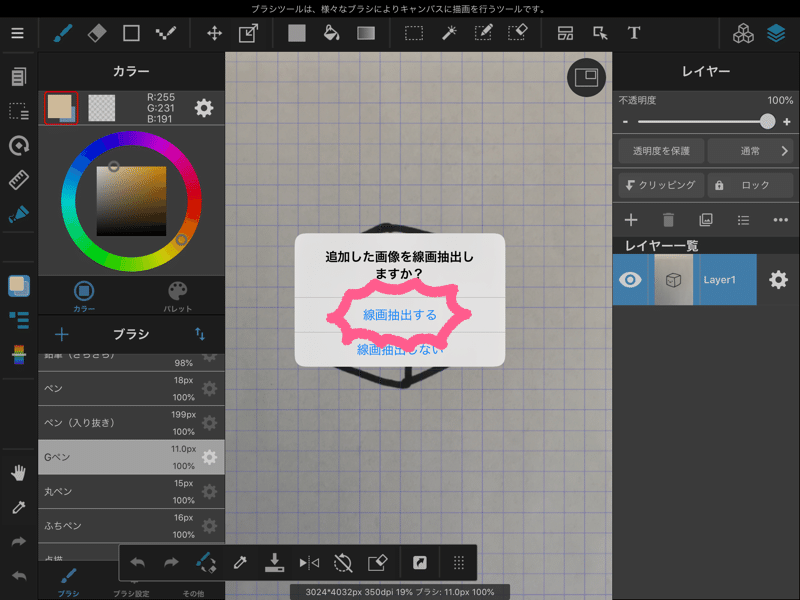Add a new brush with plus

(x=62, y=335)
